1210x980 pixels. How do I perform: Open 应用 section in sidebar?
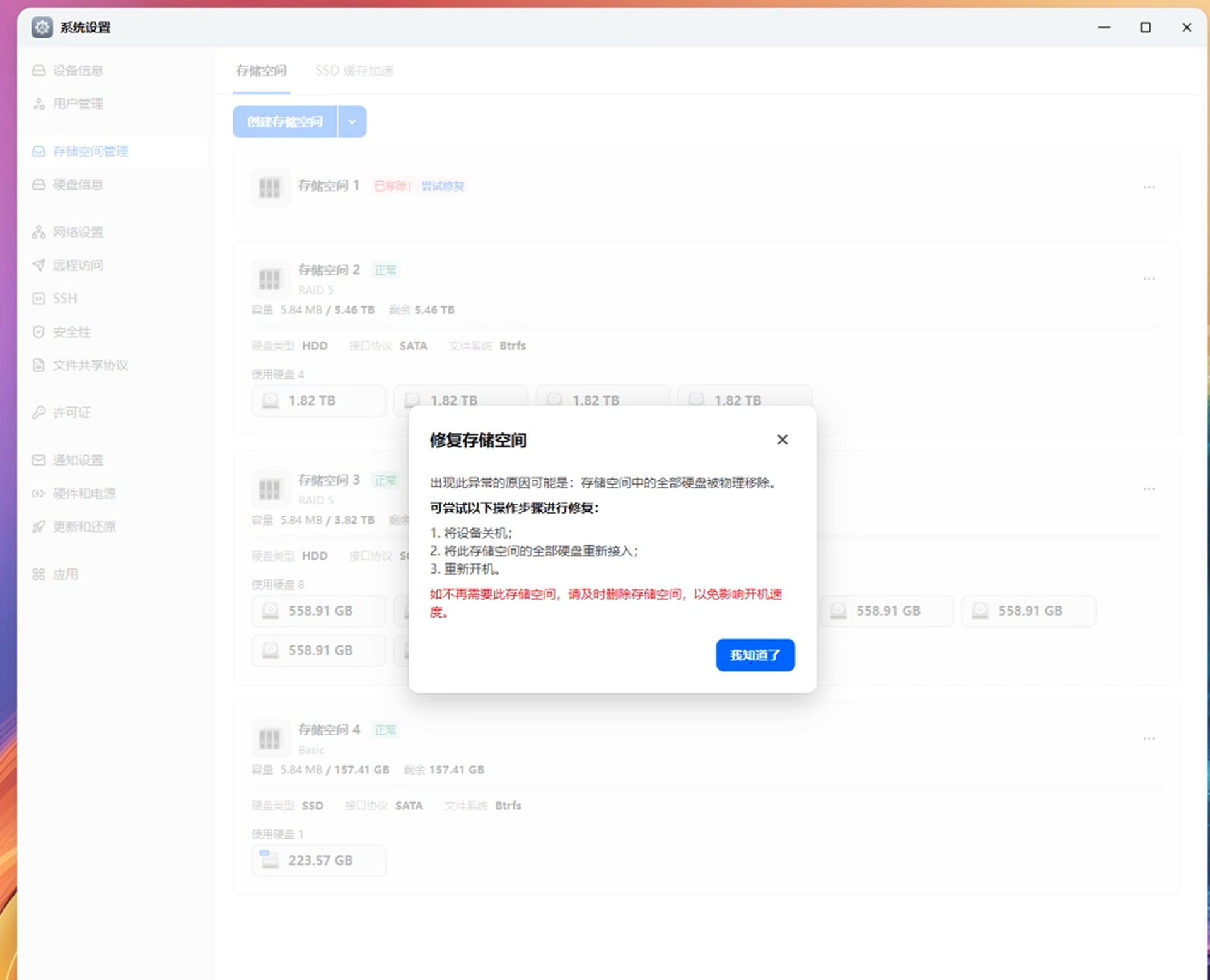tap(66, 574)
